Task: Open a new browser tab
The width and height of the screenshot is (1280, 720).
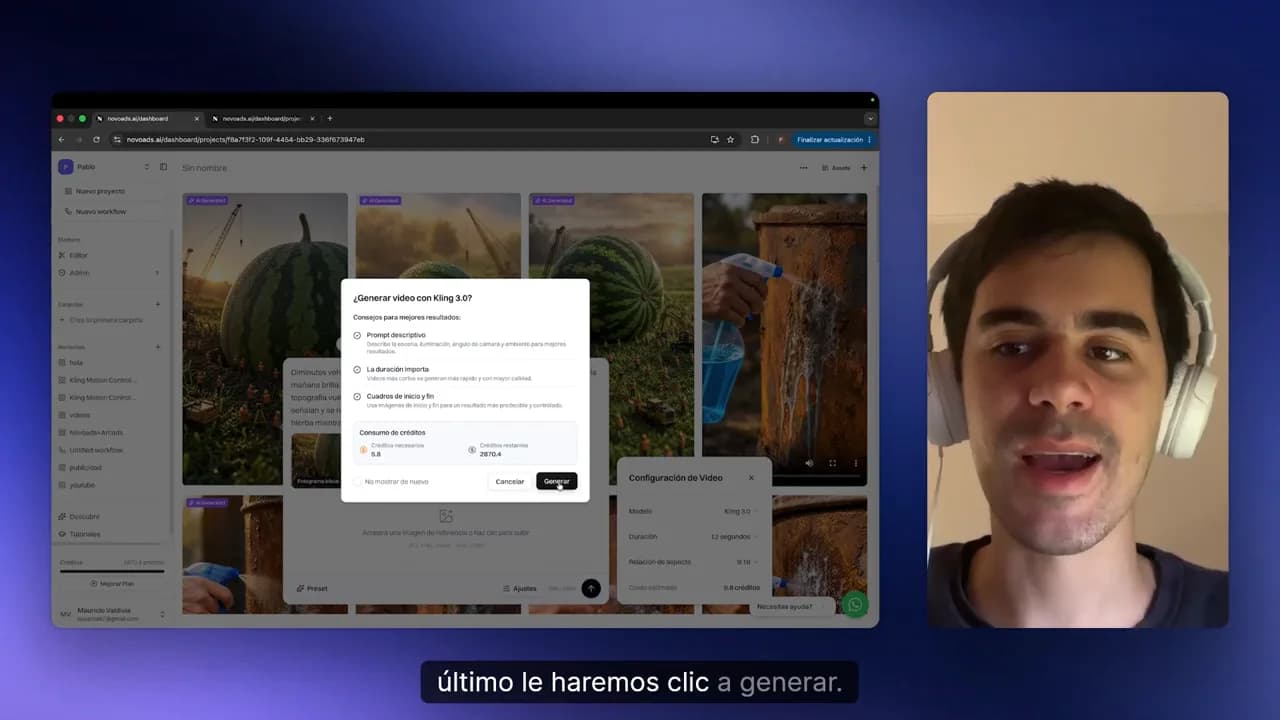Action: click(330, 118)
